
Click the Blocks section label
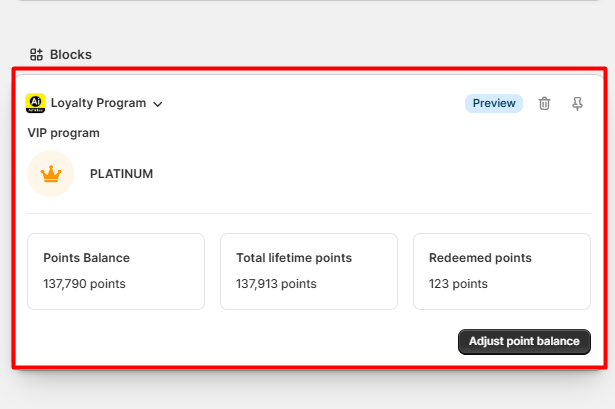click(x=70, y=55)
